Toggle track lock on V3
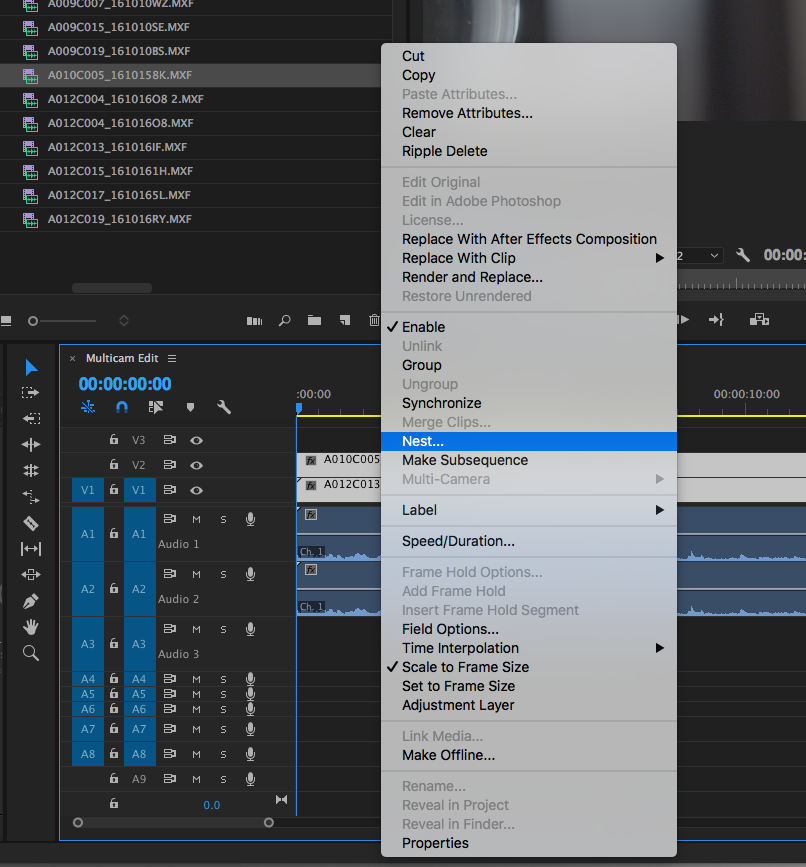Image resolution: width=806 pixels, height=867 pixels. (114, 440)
